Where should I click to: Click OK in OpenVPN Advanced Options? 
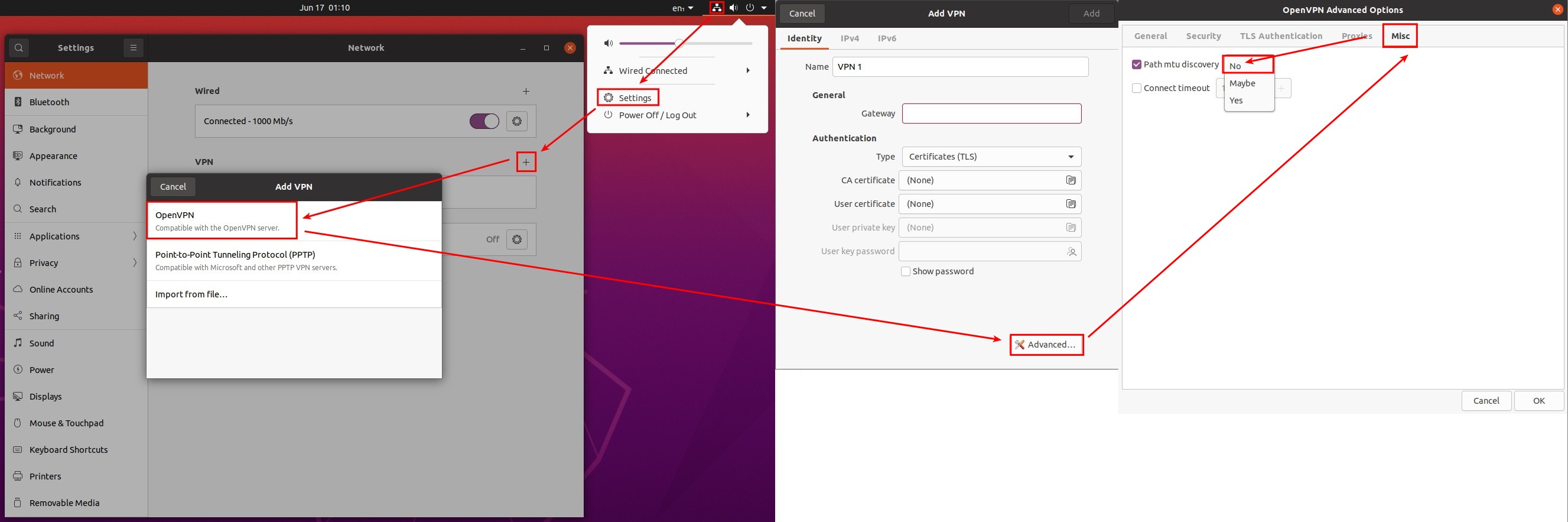click(1538, 400)
